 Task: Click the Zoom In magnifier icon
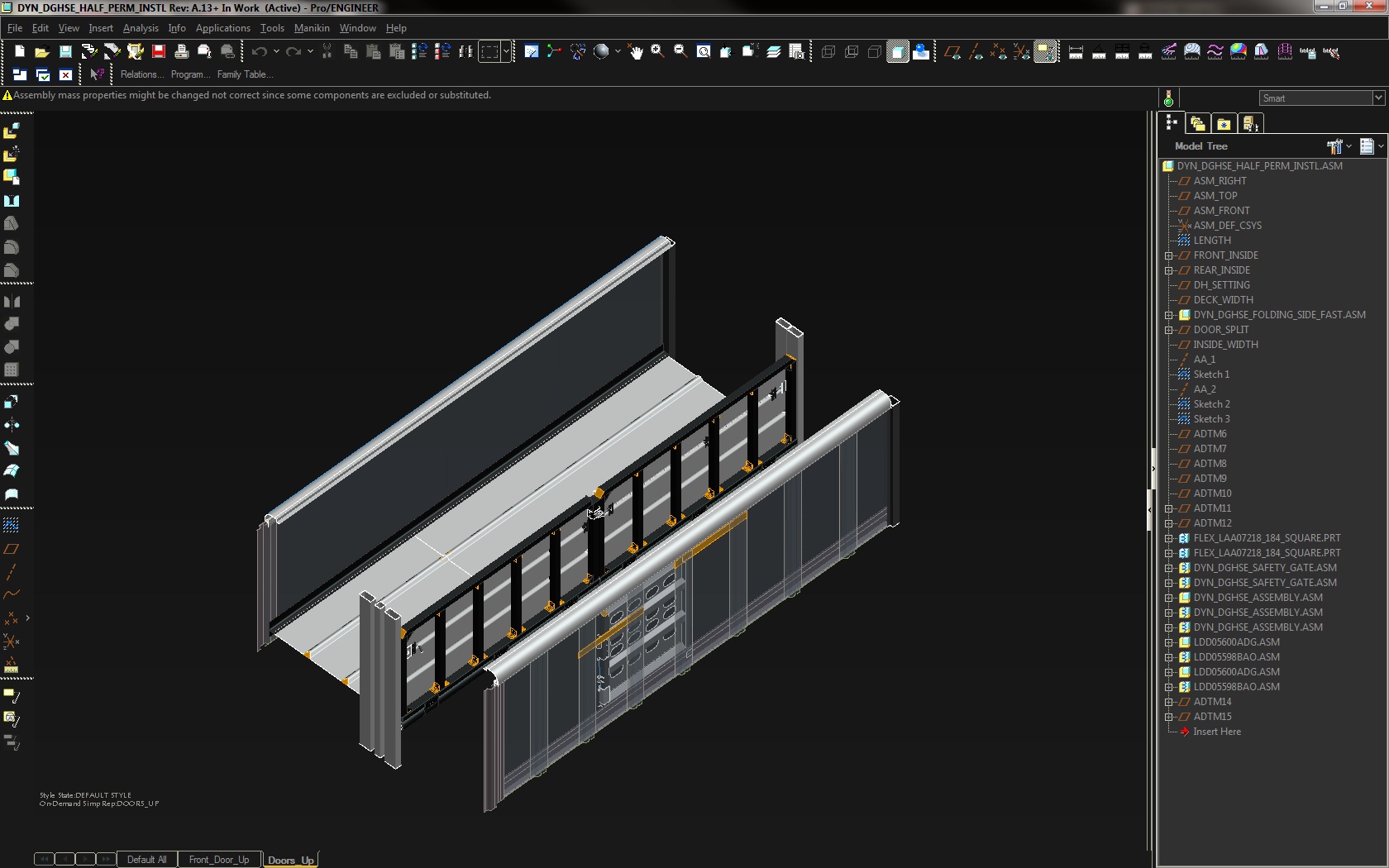(x=657, y=51)
